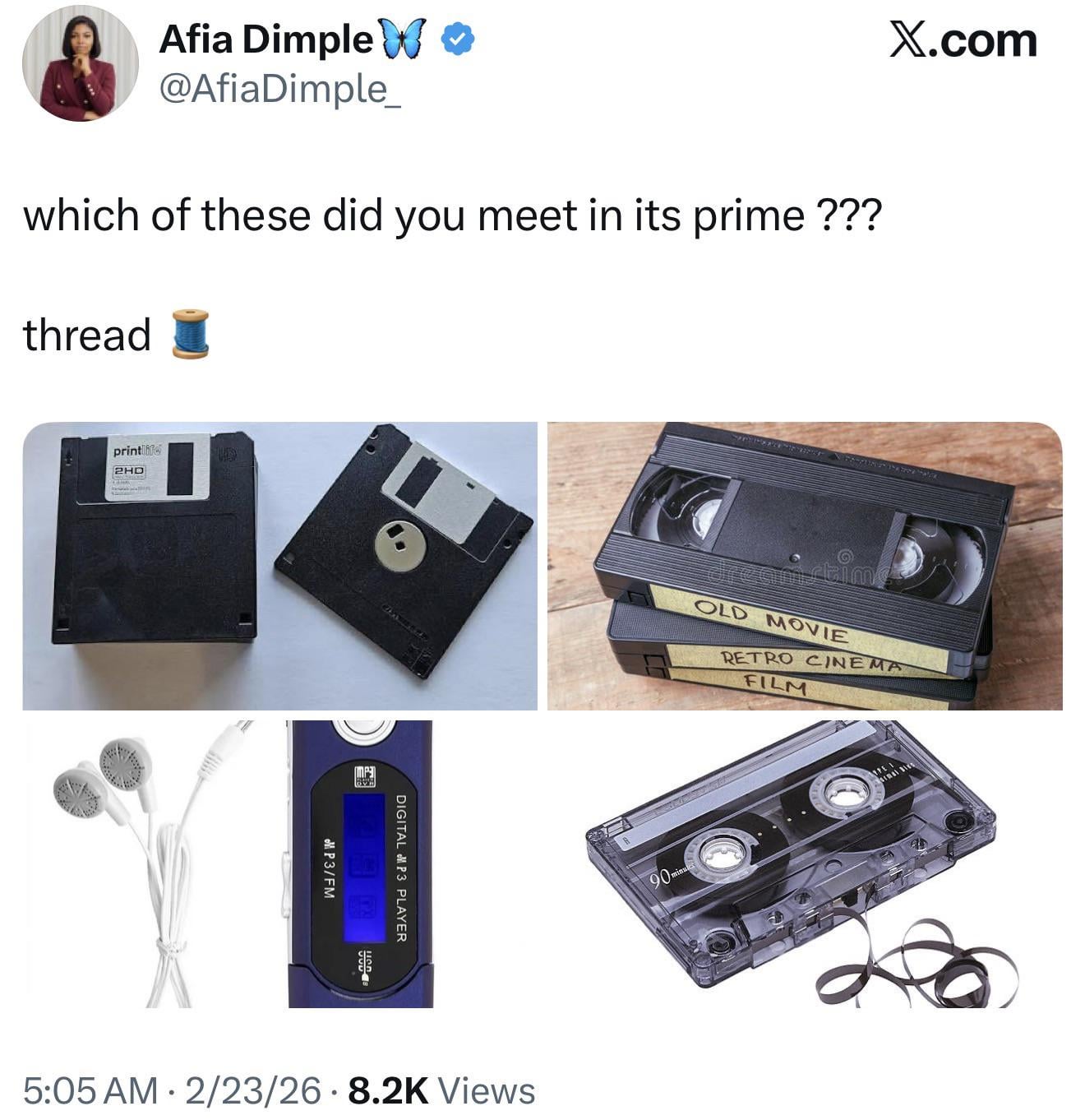Click the butterfly emoji beside the name
Image resolution: width=1085 pixels, height=1120 pixels.
pos(403,39)
